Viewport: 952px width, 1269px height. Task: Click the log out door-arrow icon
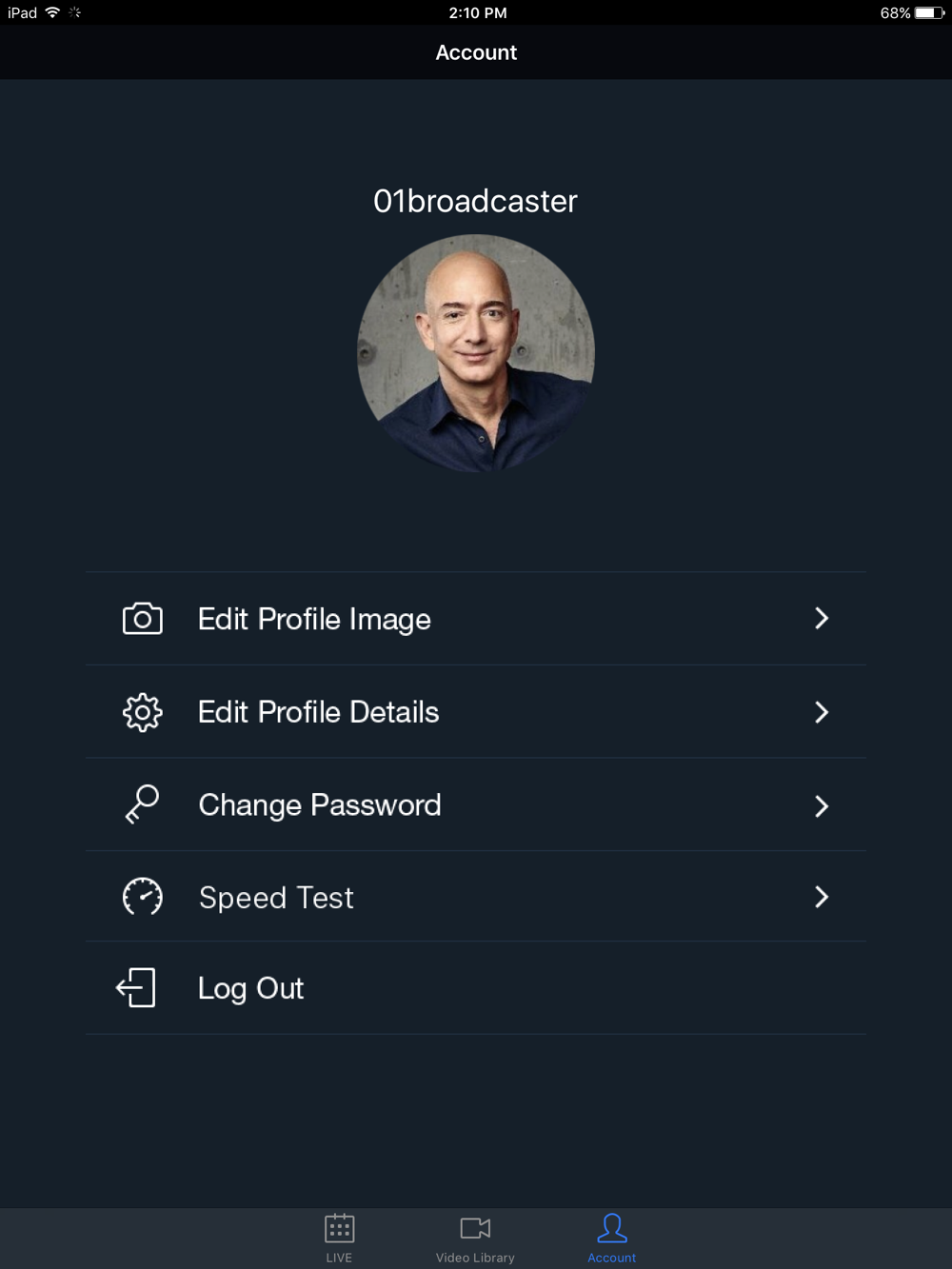(136, 988)
